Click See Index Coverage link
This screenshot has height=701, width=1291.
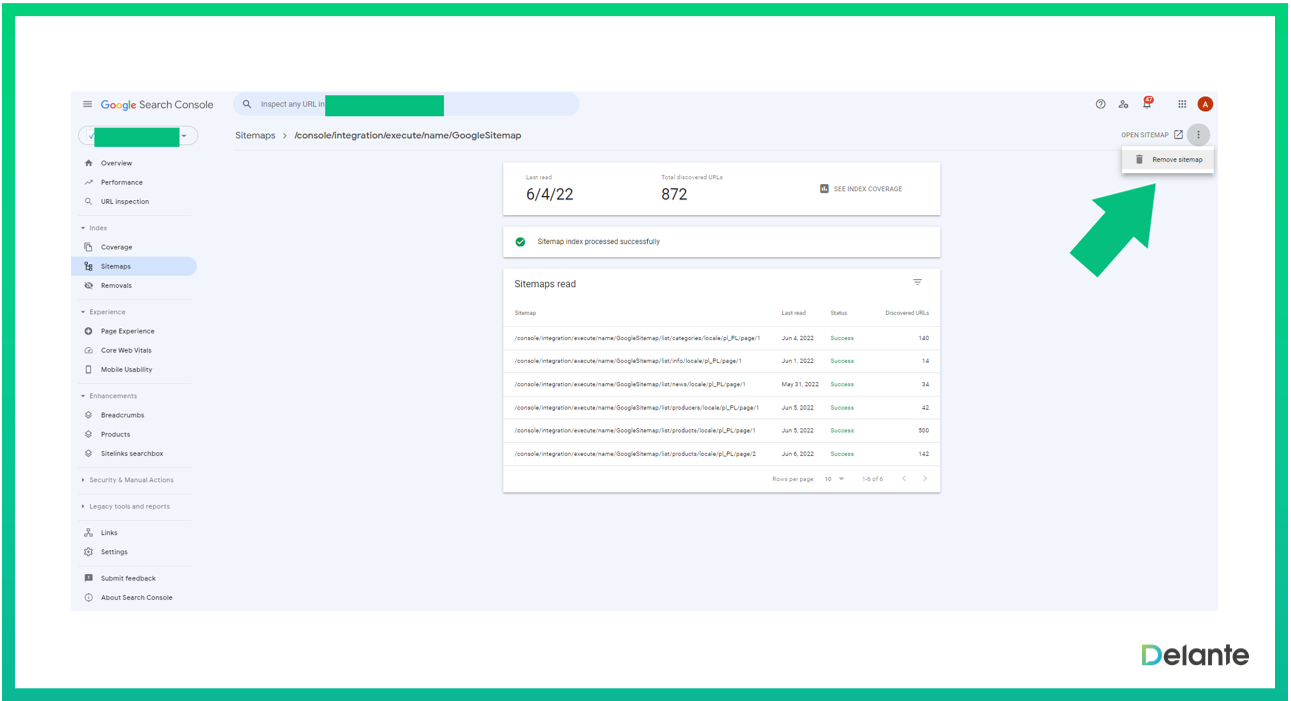tap(860, 189)
